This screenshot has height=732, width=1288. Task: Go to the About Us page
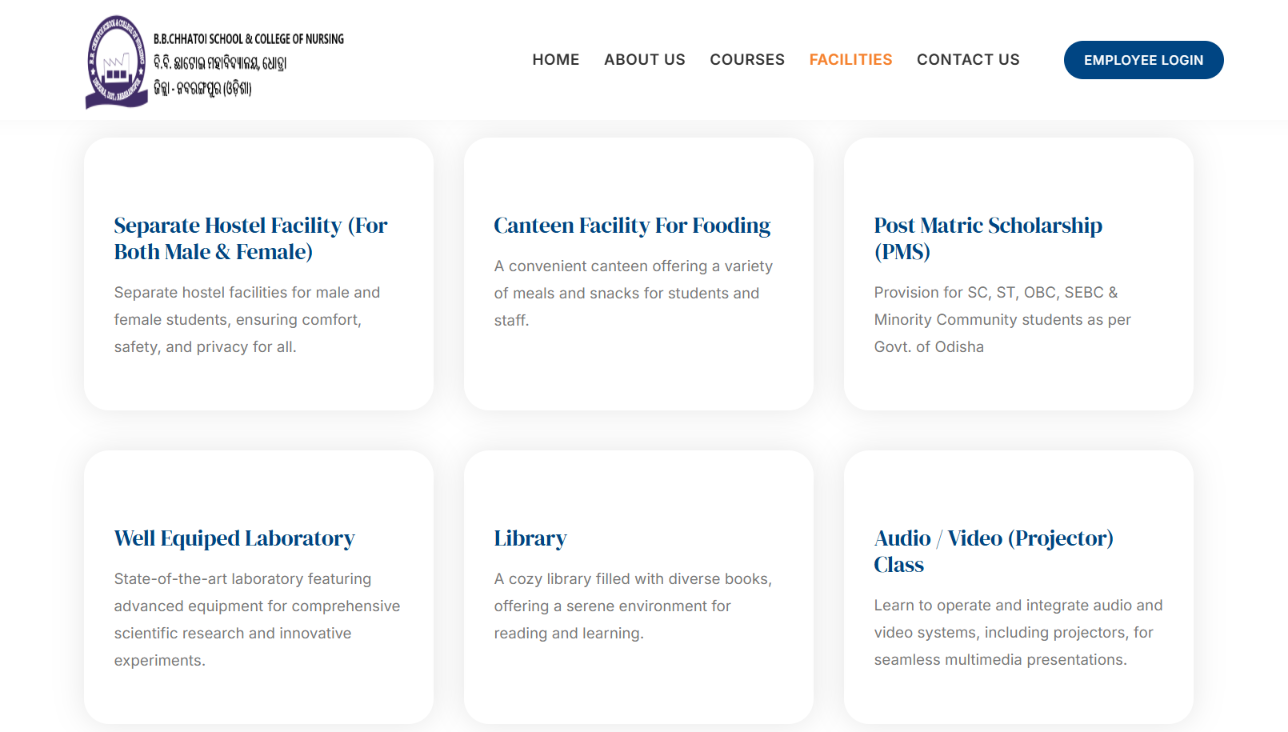[644, 60]
